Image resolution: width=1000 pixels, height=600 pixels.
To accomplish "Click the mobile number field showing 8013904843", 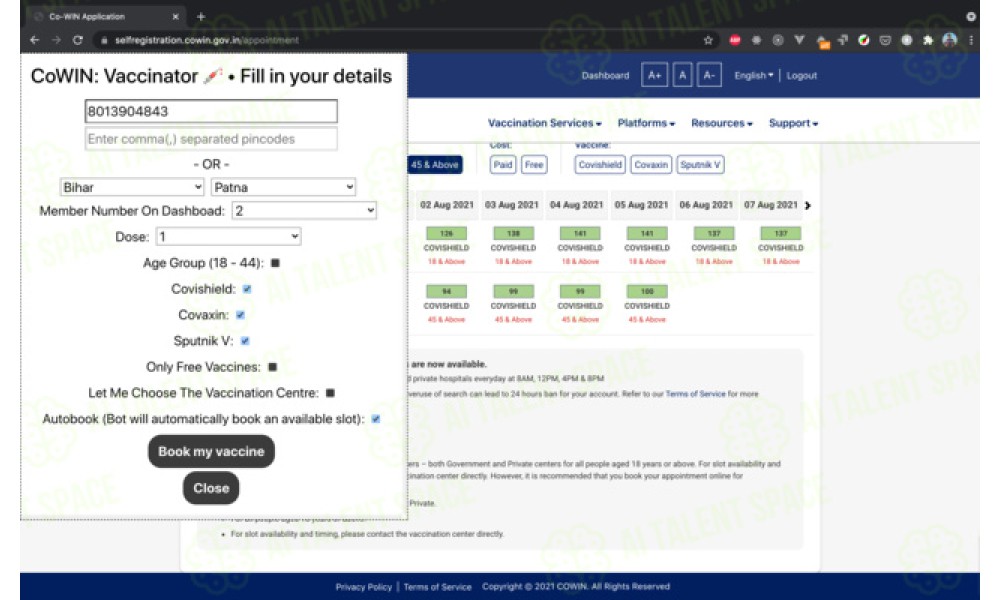I will 211,111.
